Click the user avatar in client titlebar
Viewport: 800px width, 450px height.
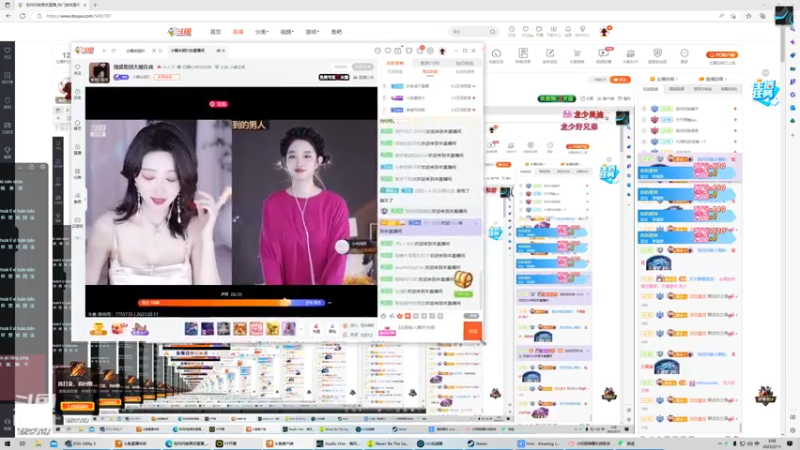[x=442, y=51]
